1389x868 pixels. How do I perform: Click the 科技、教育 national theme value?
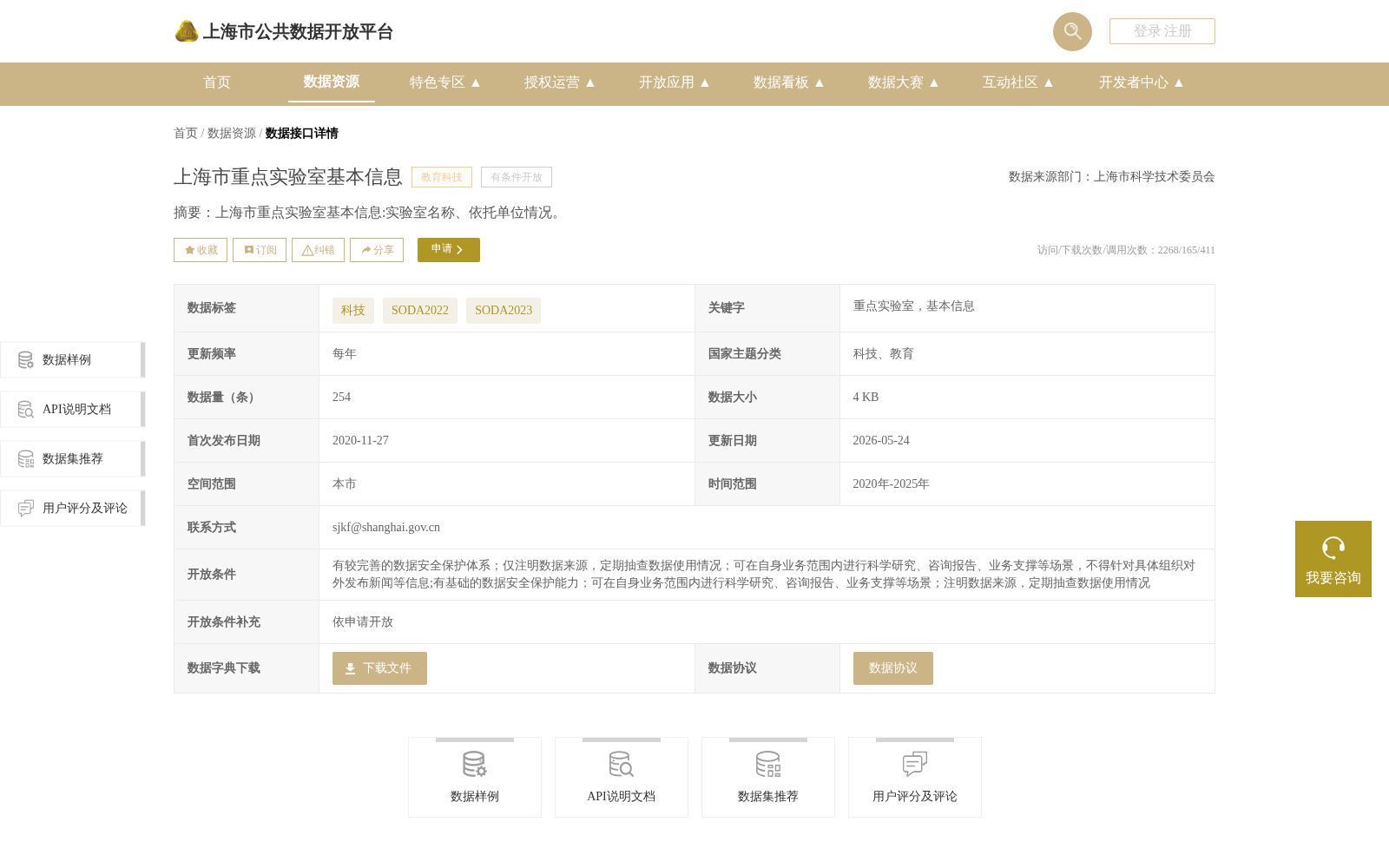pos(884,354)
